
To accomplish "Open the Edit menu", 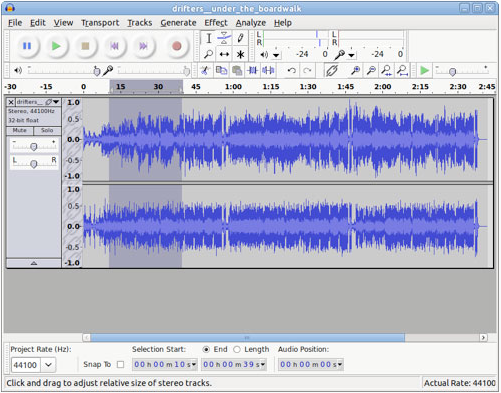I will point(38,23).
